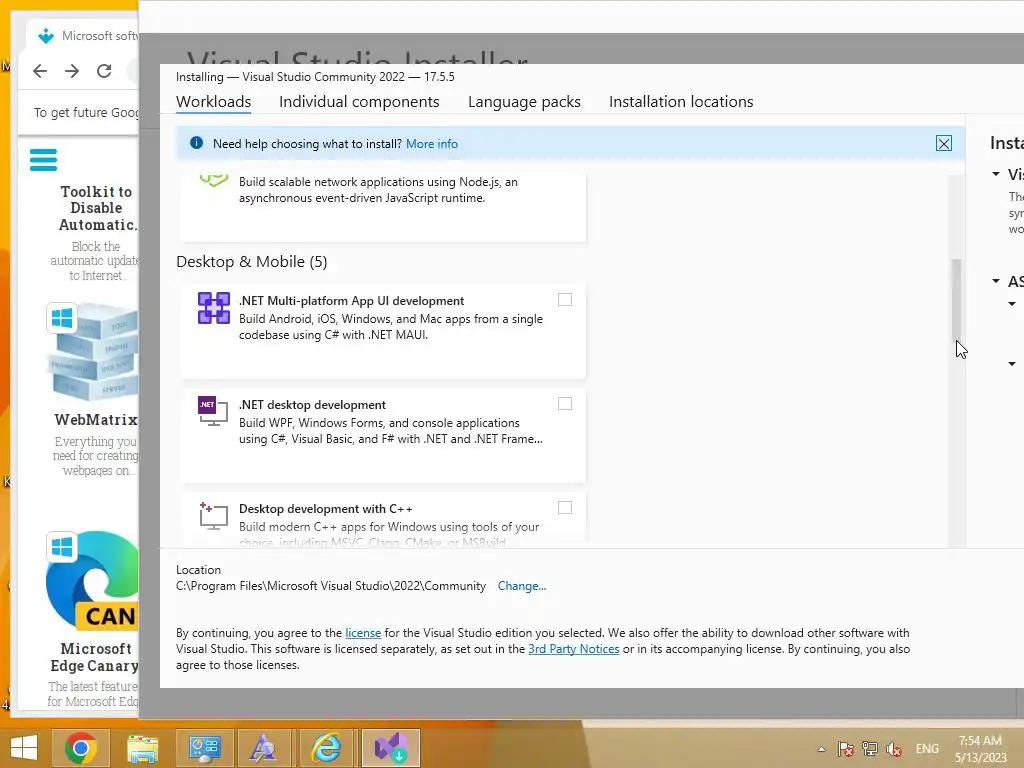Viewport: 1024px width, 768px height.
Task: Select the Node.js workload description card
Action: (383, 206)
